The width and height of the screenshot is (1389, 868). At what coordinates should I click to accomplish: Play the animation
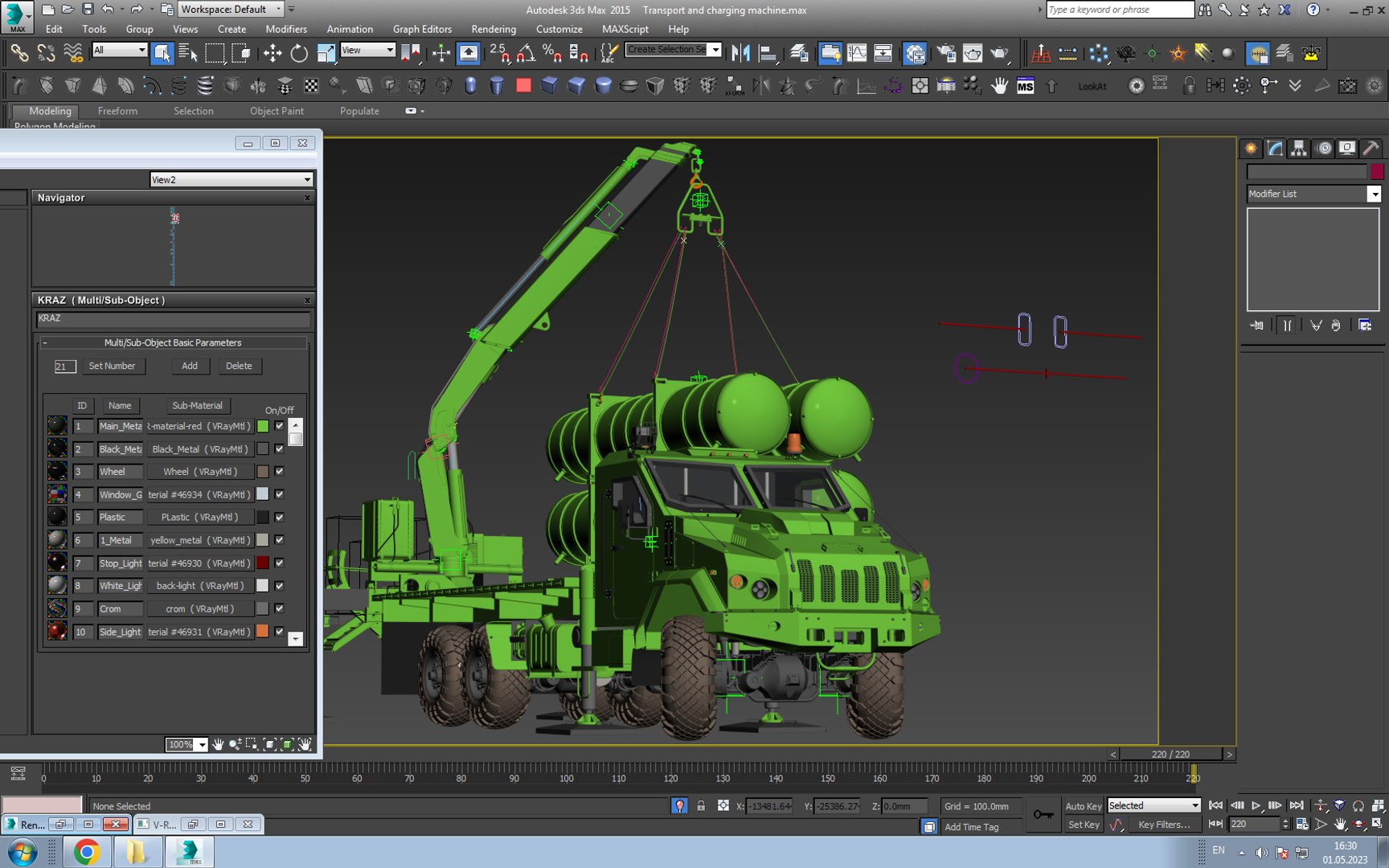1256,805
